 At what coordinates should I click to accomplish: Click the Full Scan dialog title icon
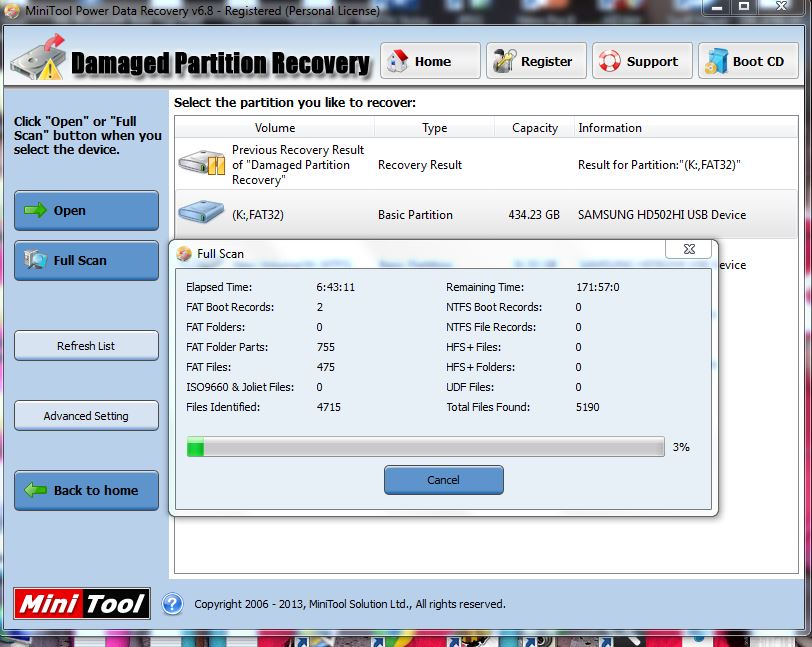tap(184, 254)
